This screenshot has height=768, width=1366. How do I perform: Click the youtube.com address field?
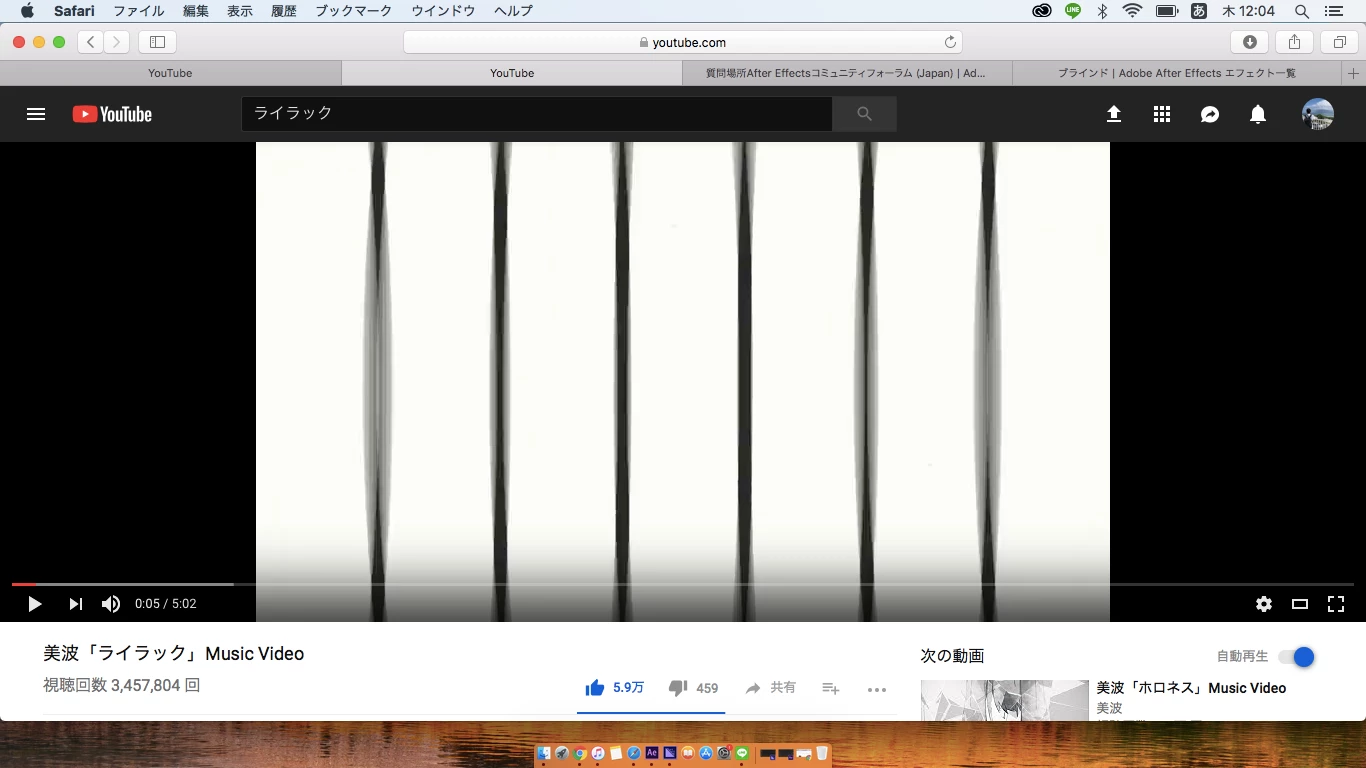[683, 42]
